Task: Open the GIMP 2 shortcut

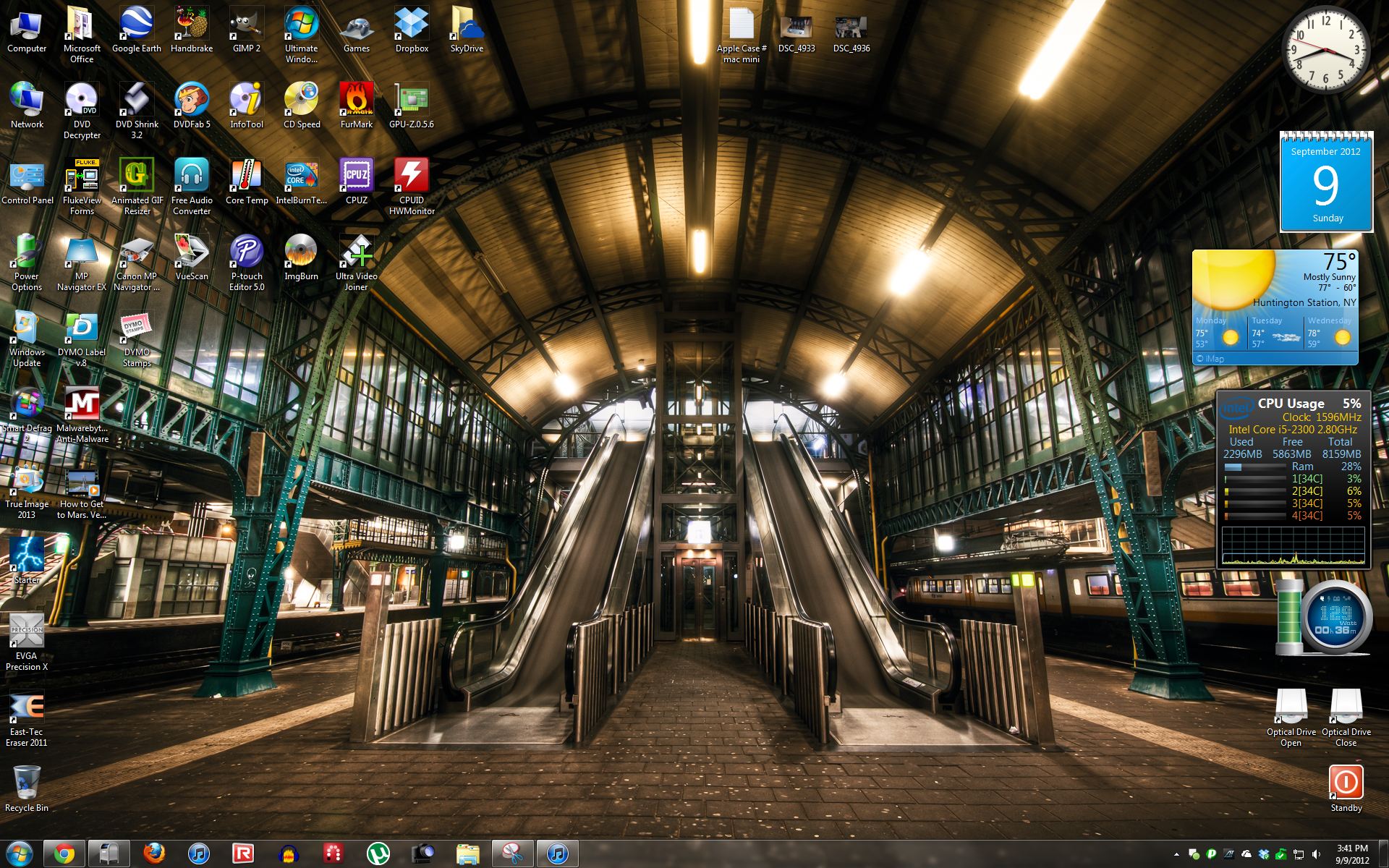Action: [247, 30]
